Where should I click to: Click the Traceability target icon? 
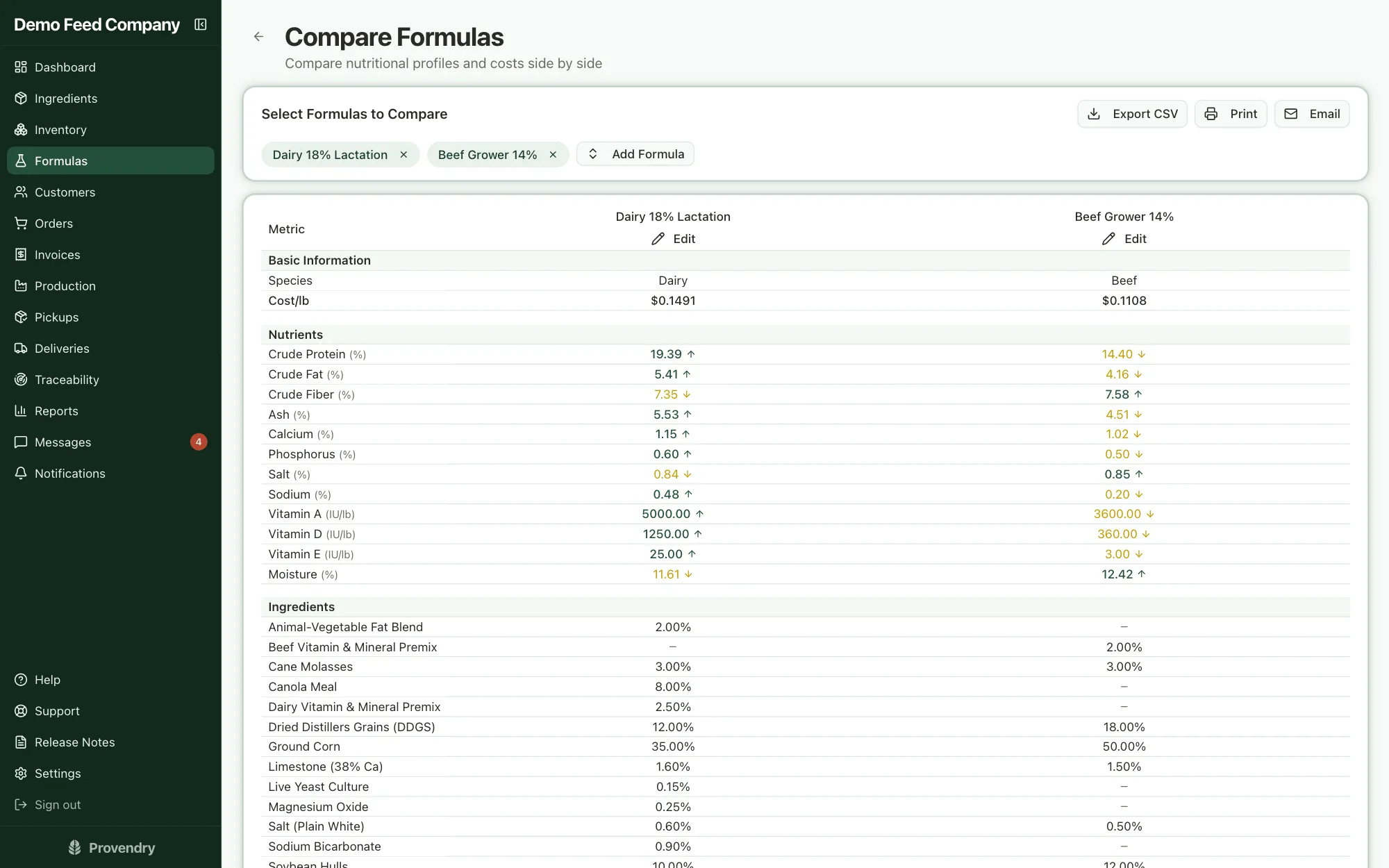tap(21, 379)
